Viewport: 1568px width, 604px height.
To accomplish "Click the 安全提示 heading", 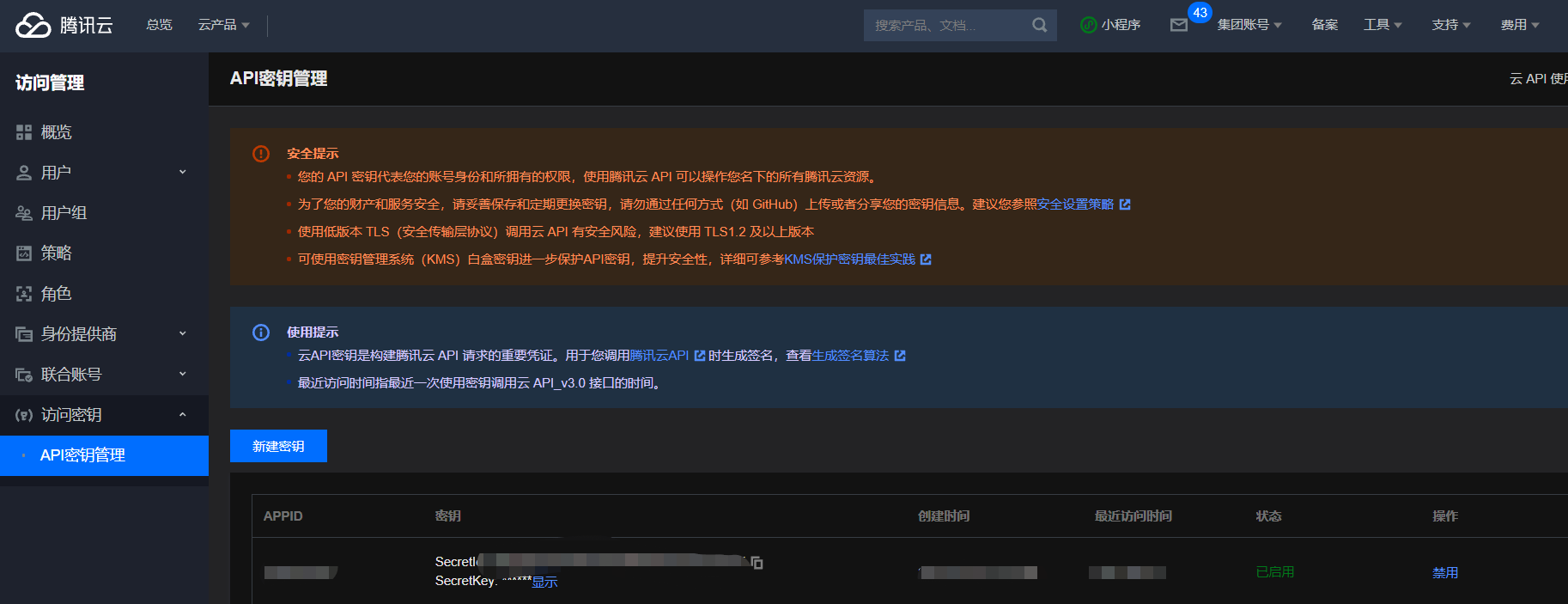I will [x=313, y=154].
